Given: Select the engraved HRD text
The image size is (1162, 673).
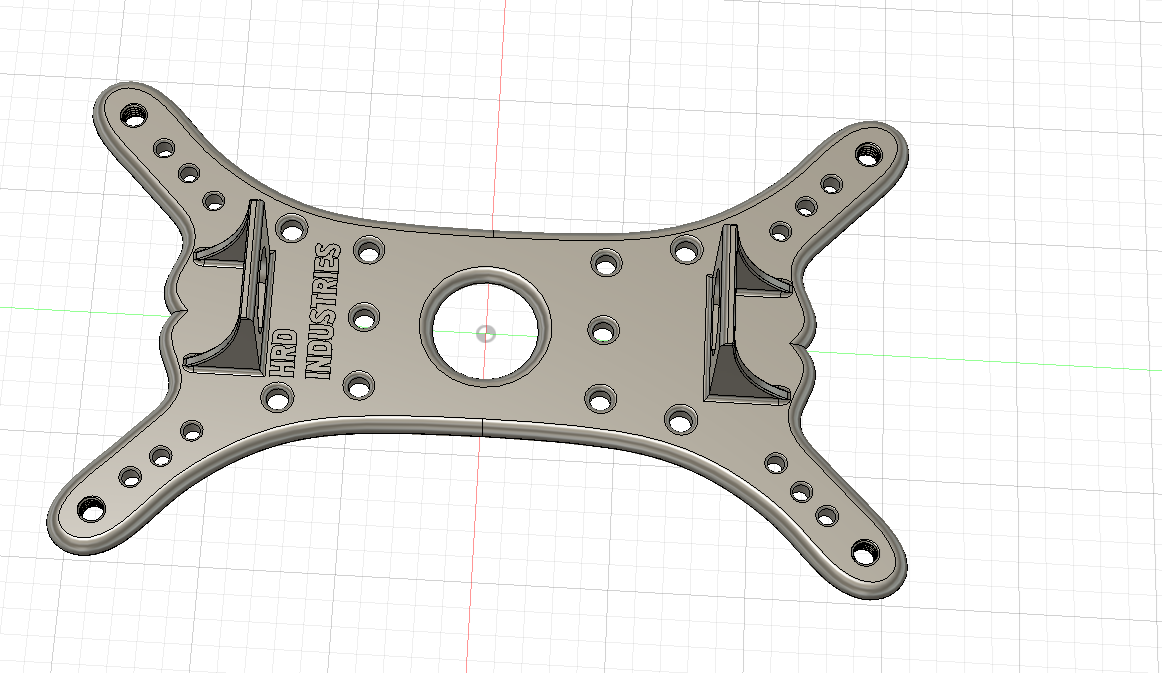Looking at the screenshot, I should click(283, 354).
